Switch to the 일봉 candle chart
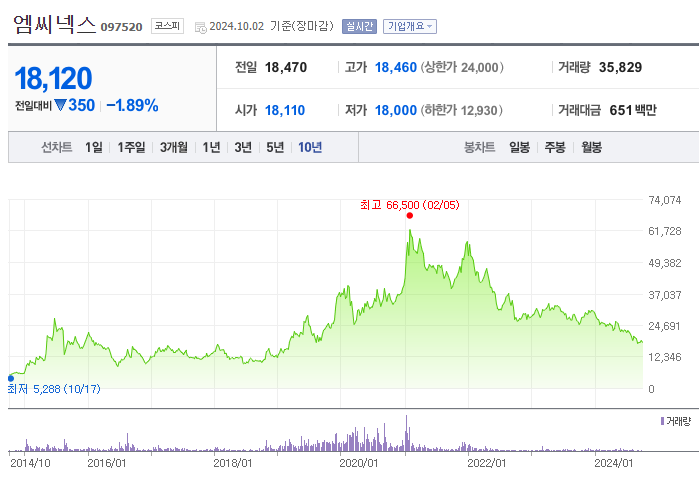Viewport: 699px width, 481px height. pyautogui.click(x=519, y=147)
